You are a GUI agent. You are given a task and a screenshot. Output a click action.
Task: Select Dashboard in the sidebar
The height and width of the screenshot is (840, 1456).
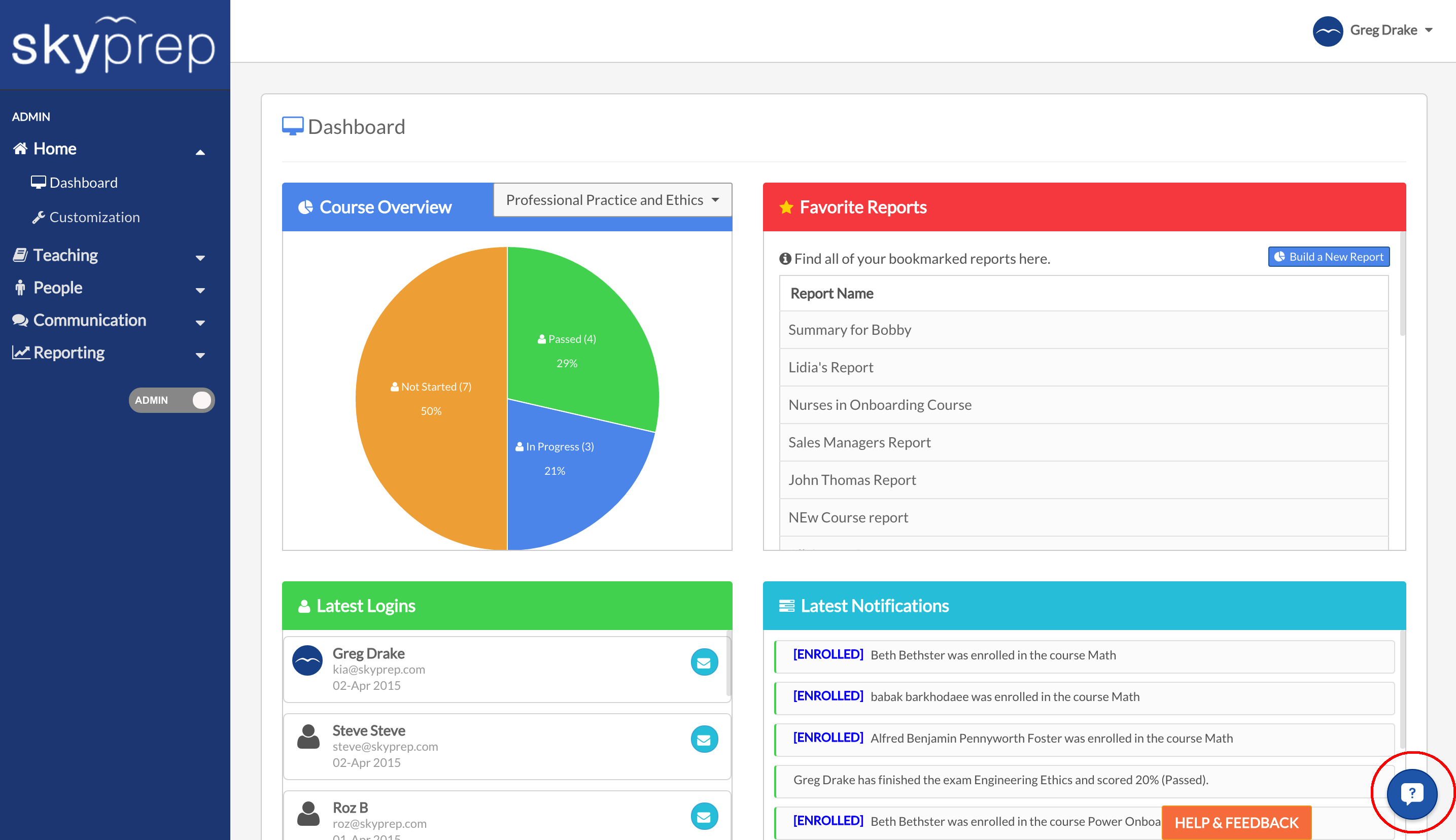click(83, 183)
